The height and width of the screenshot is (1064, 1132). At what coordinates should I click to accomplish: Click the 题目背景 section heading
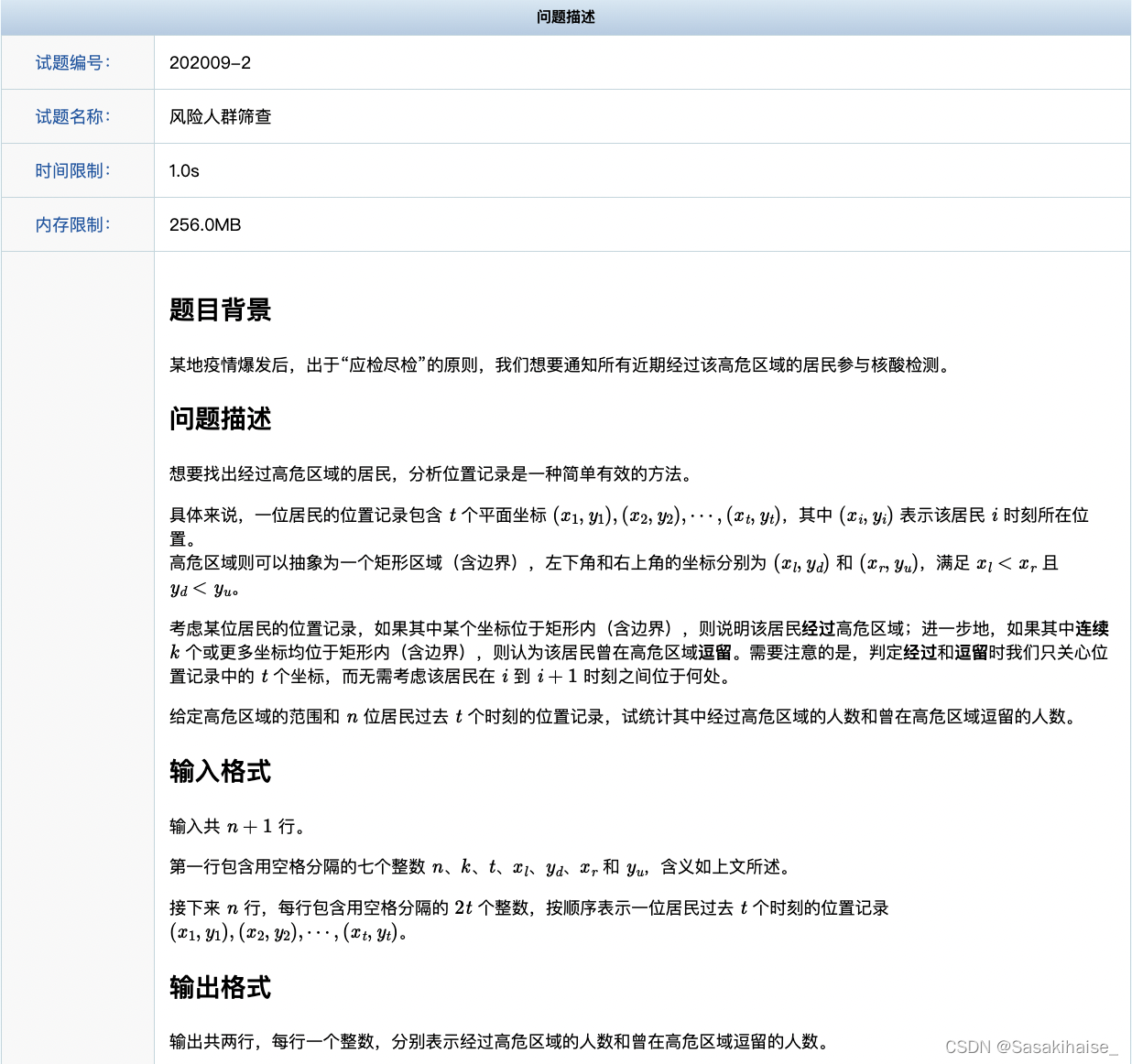[x=220, y=310]
